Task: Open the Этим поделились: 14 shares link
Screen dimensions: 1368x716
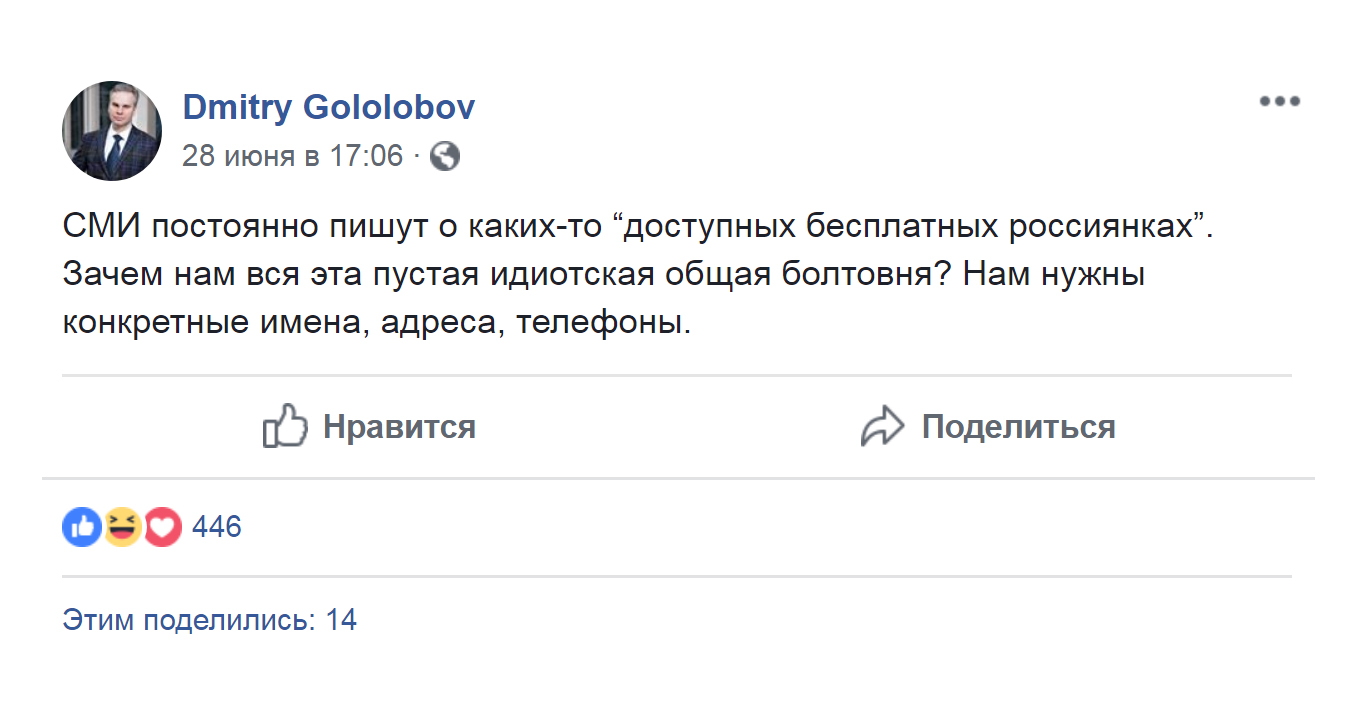Action: pyautogui.click(x=209, y=620)
